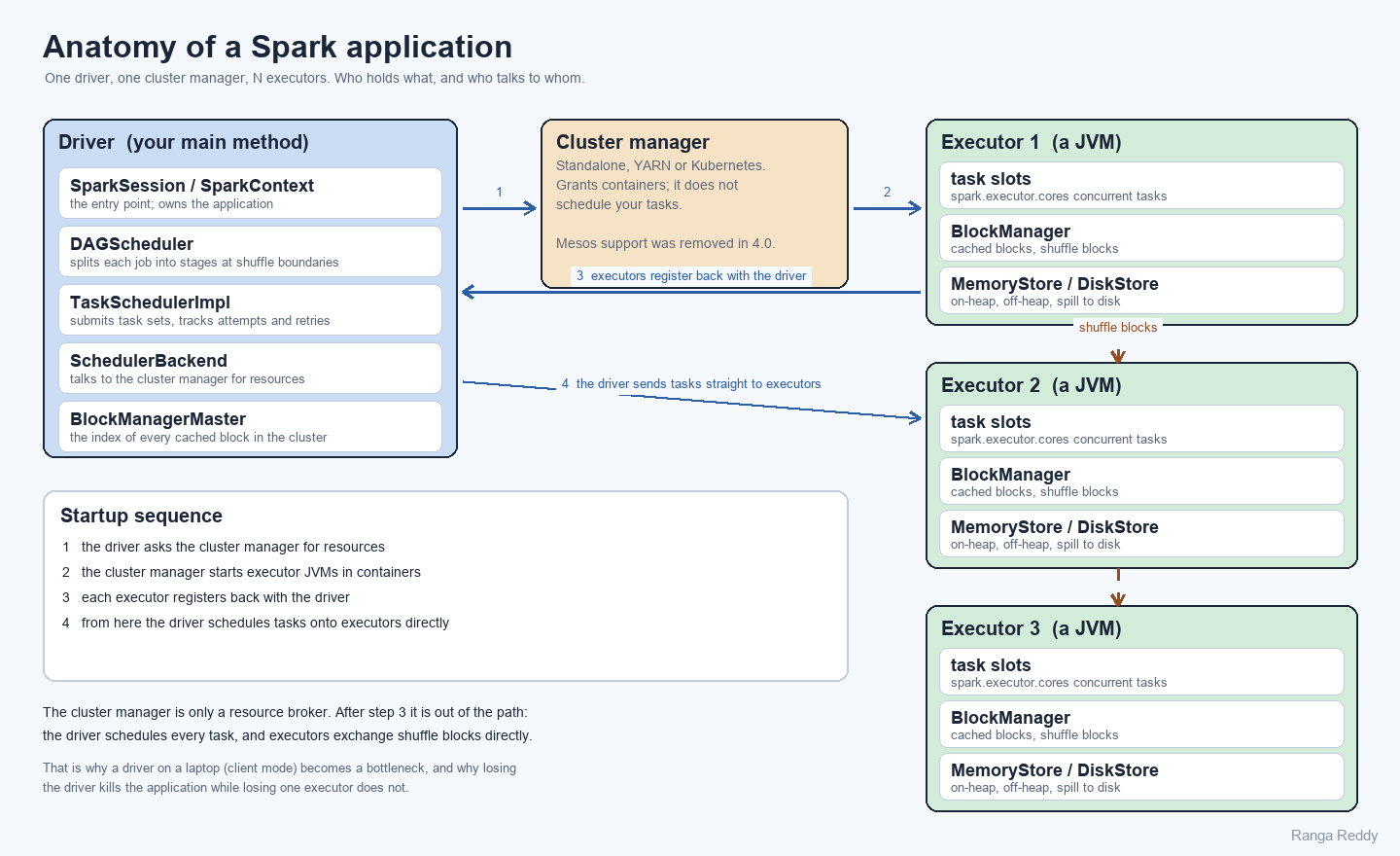Select the SchedulerBackend heading
1400x856 pixels.
149,361
